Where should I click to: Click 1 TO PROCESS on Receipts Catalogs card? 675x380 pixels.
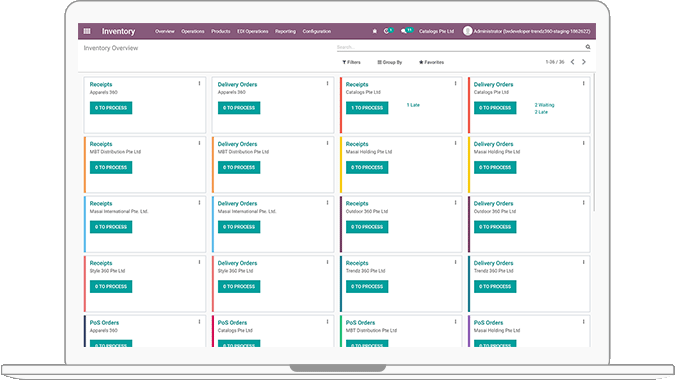pyautogui.click(x=367, y=108)
